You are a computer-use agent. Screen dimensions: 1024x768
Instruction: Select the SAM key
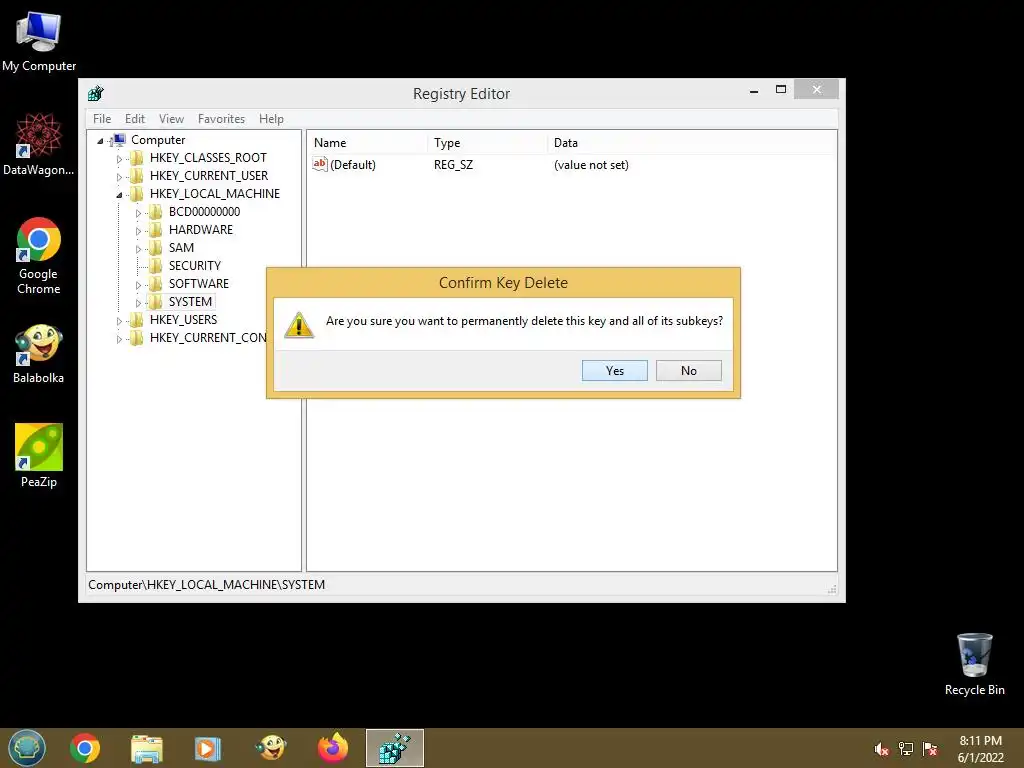(181, 248)
